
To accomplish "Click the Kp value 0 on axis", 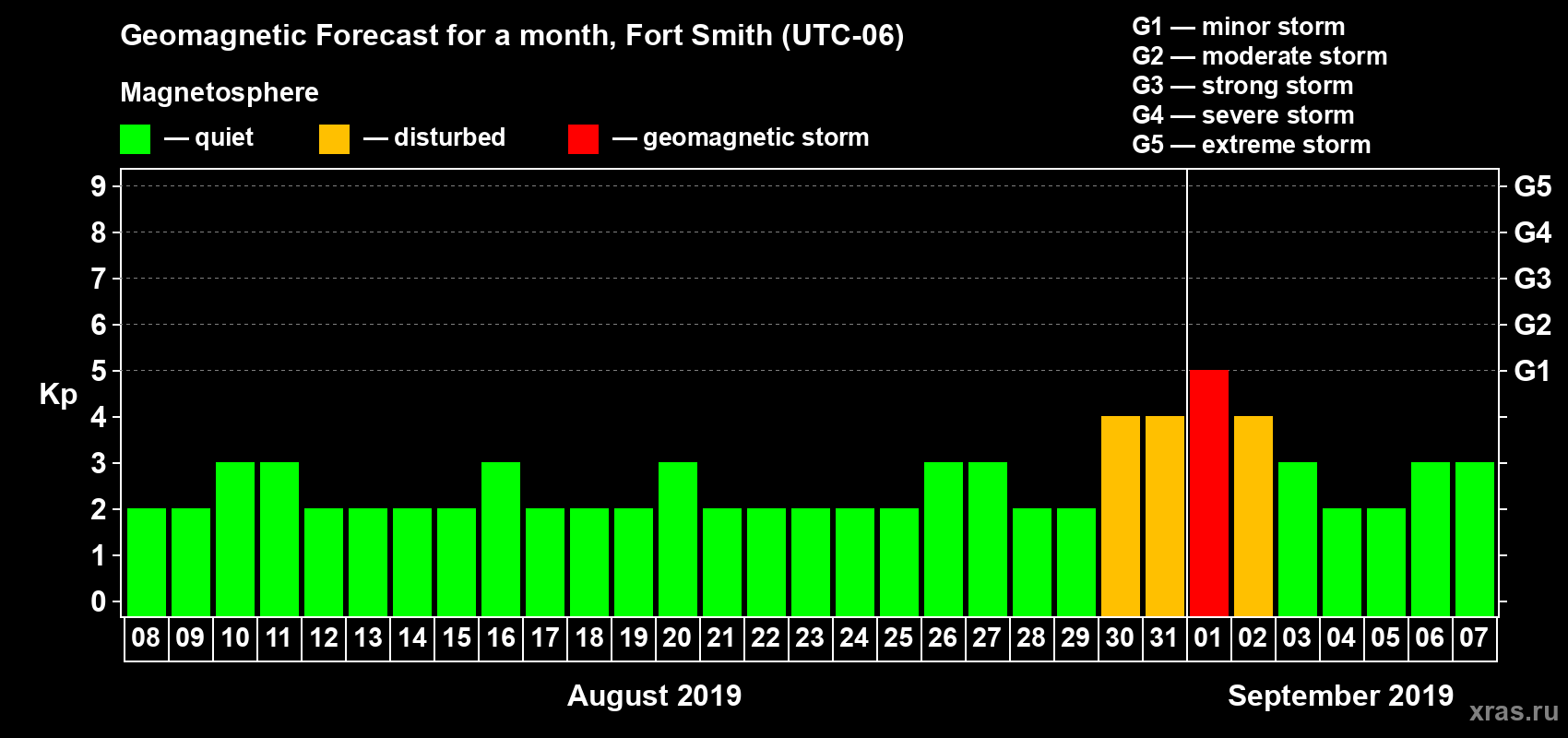I will (99, 601).
